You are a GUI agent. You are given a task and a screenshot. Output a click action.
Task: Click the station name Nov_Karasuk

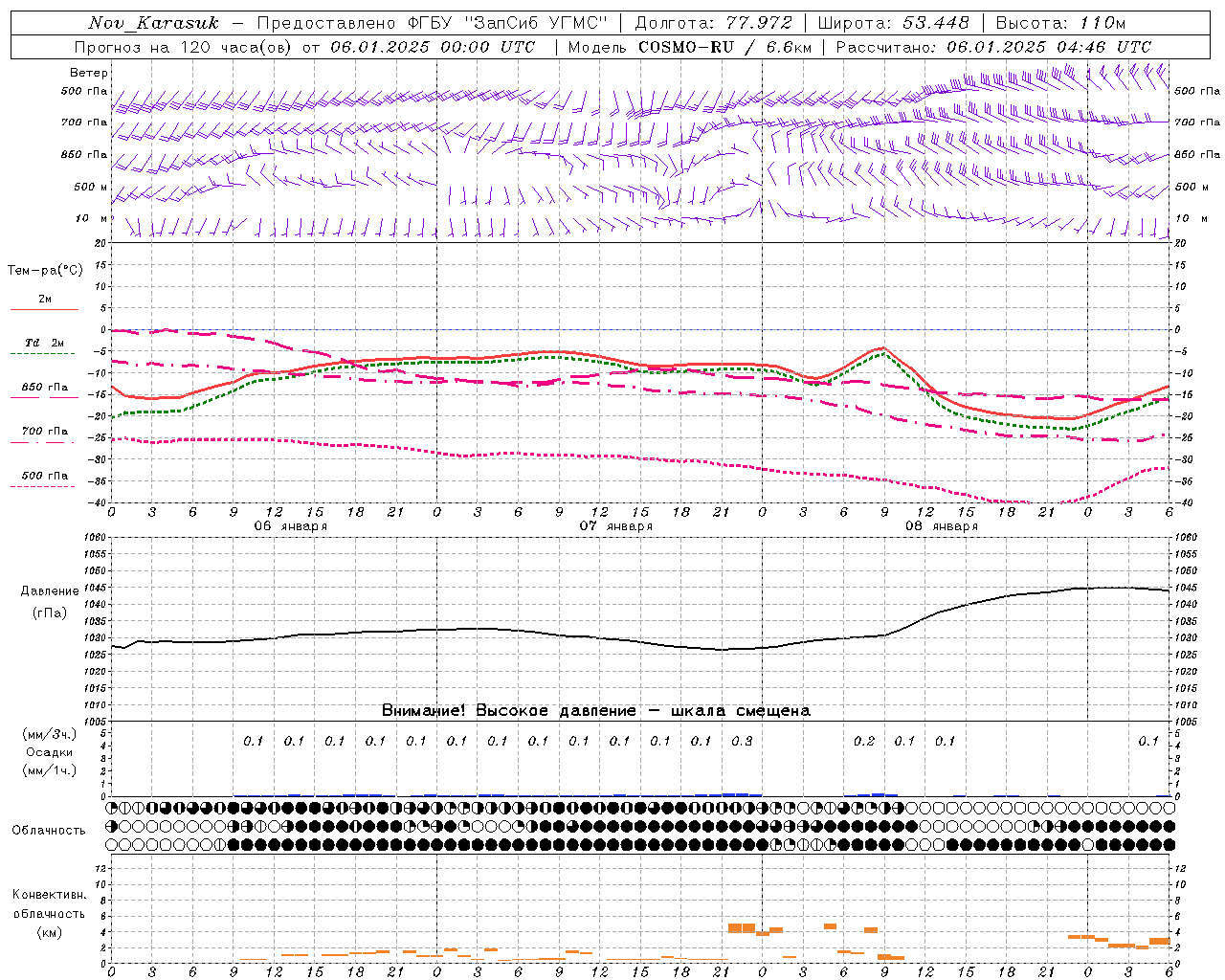(154, 23)
